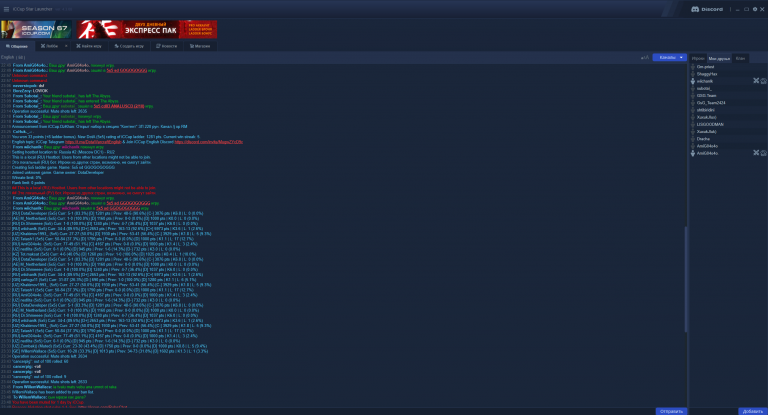Viewport: 768px width, 415px height.
Task: Switch to the Игроки list tab
Action: pos(698,58)
